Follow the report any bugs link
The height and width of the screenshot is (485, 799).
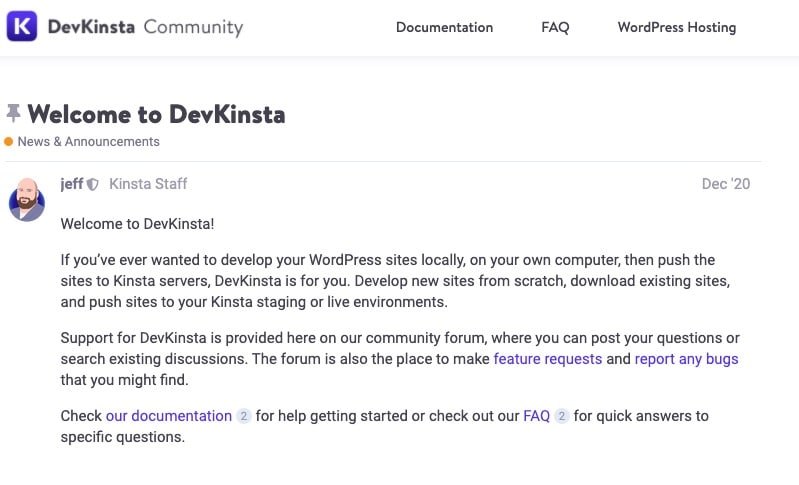click(686, 359)
